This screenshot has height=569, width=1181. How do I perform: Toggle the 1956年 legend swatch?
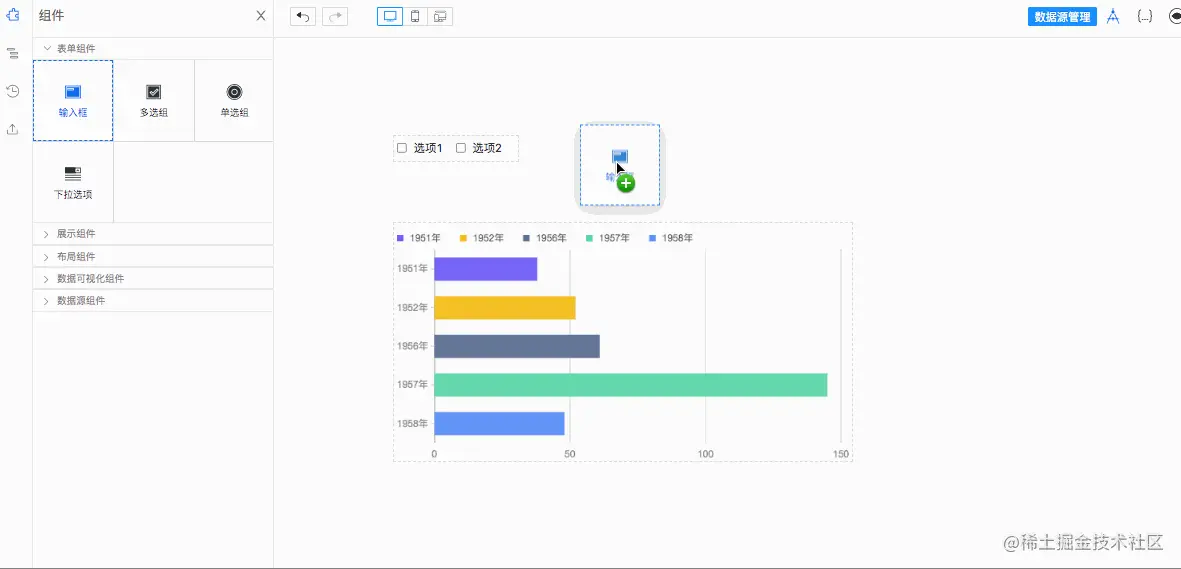tap(527, 238)
